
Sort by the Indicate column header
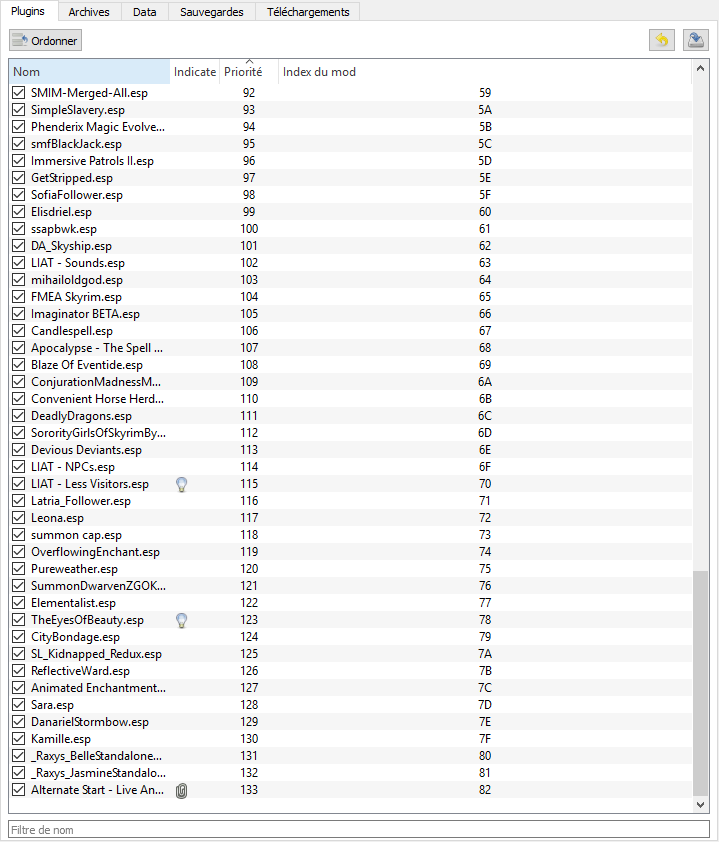(x=194, y=72)
